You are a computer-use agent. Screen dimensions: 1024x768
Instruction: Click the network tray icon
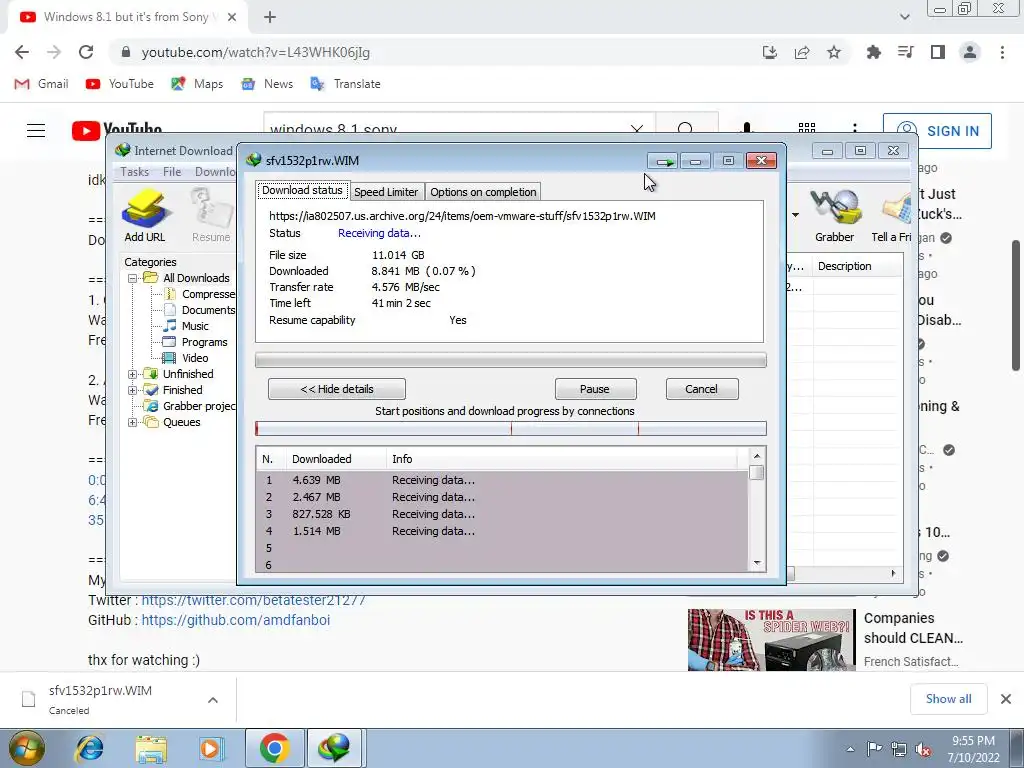pos(899,749)
